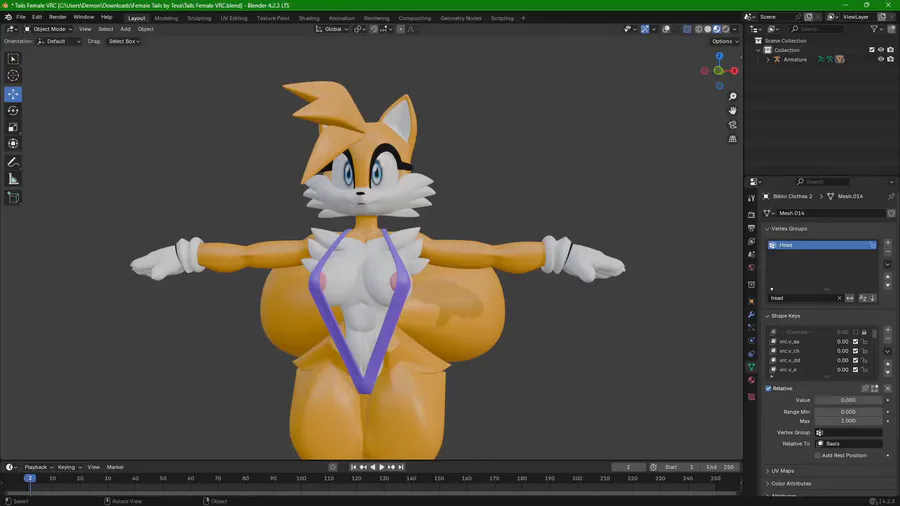Switch to the Sculpting workspace tab
The image size is (900, 506).
pyautogui.click(x=199, y=18)
